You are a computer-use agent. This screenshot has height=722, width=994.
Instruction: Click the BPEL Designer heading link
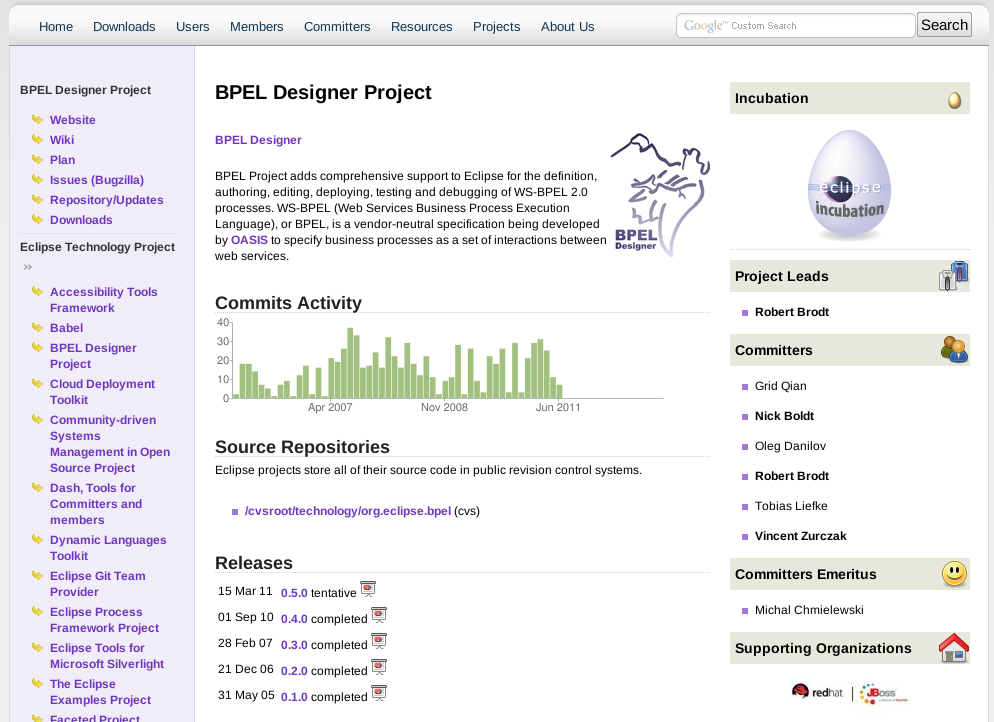(x=258, y=140)
